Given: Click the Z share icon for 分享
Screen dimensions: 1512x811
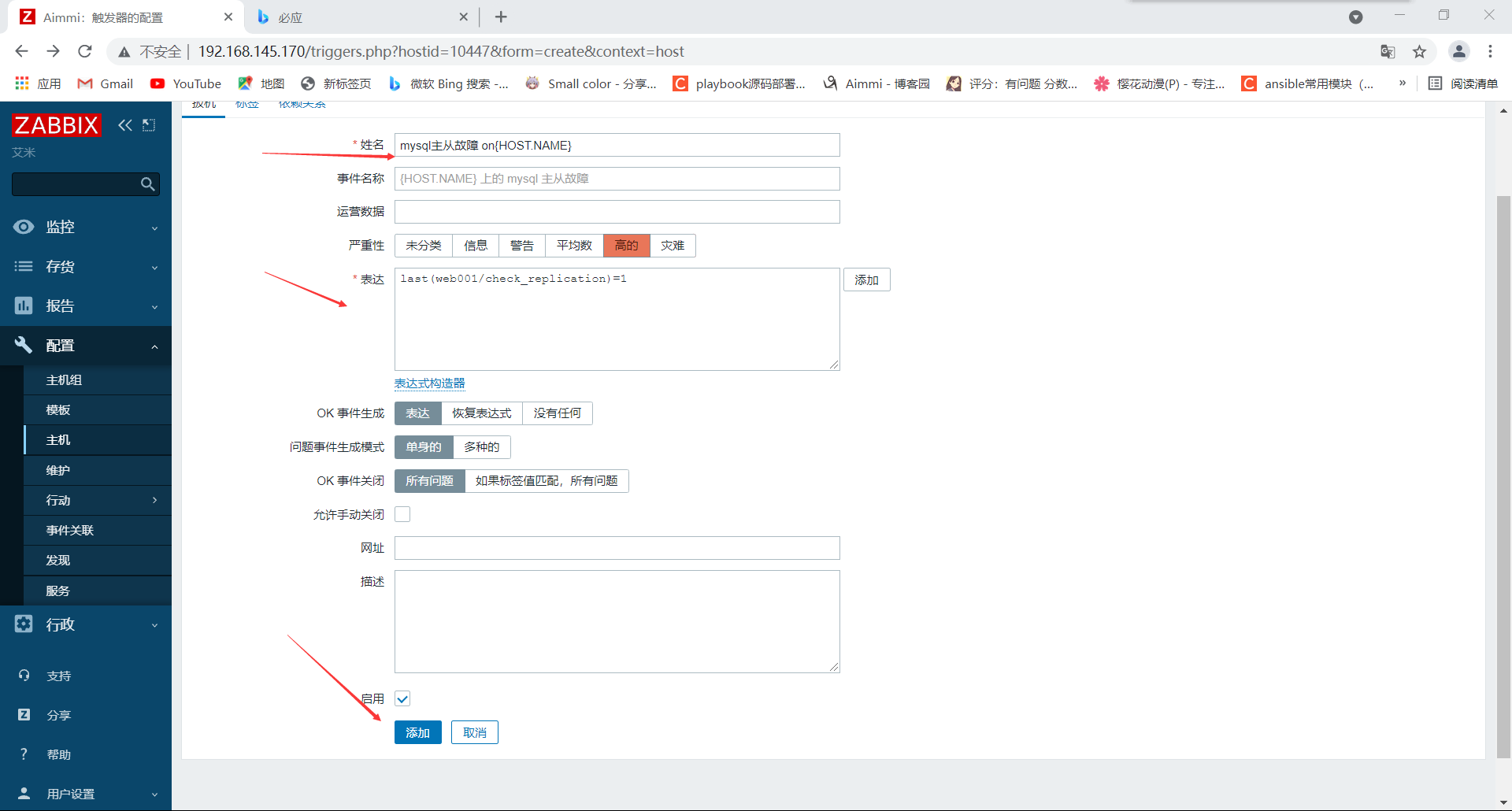Looking at the screenshot, I should coord(24,715).
